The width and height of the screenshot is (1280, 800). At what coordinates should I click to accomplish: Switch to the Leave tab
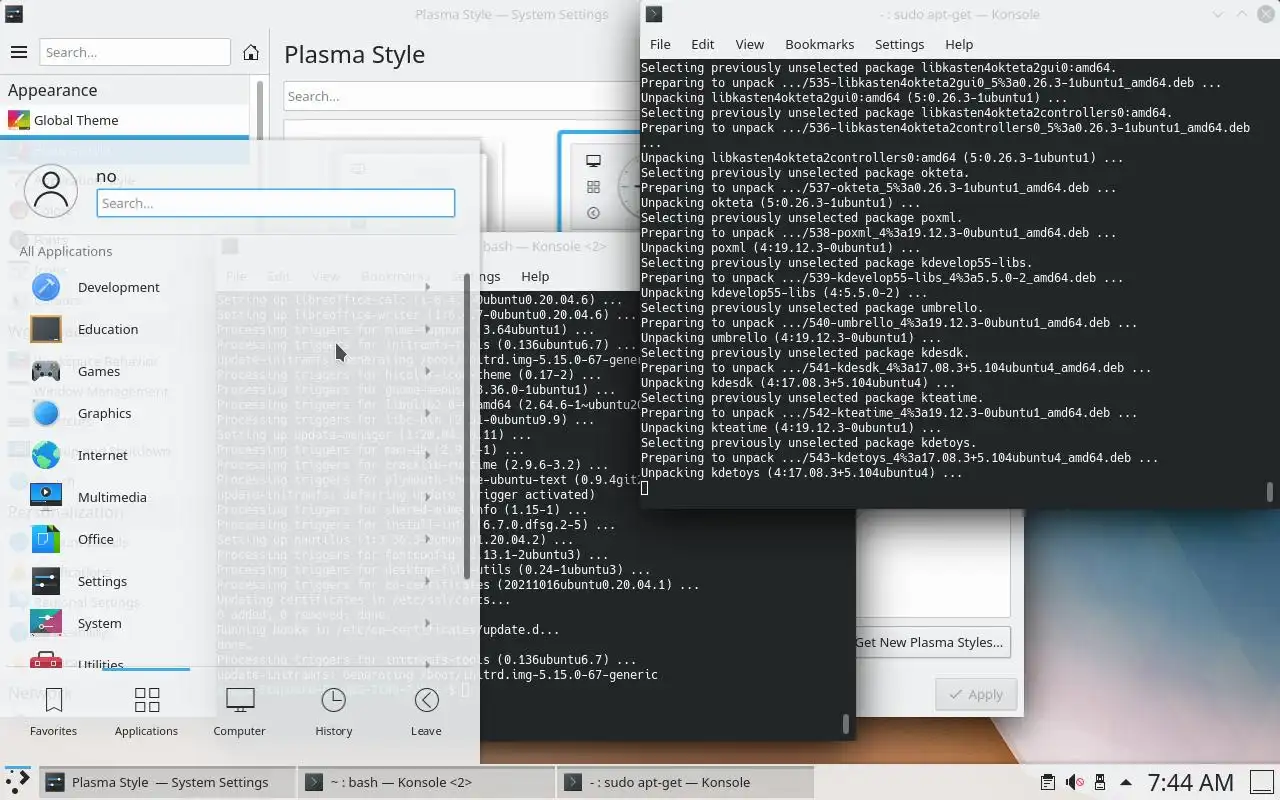tap(426, 712)
